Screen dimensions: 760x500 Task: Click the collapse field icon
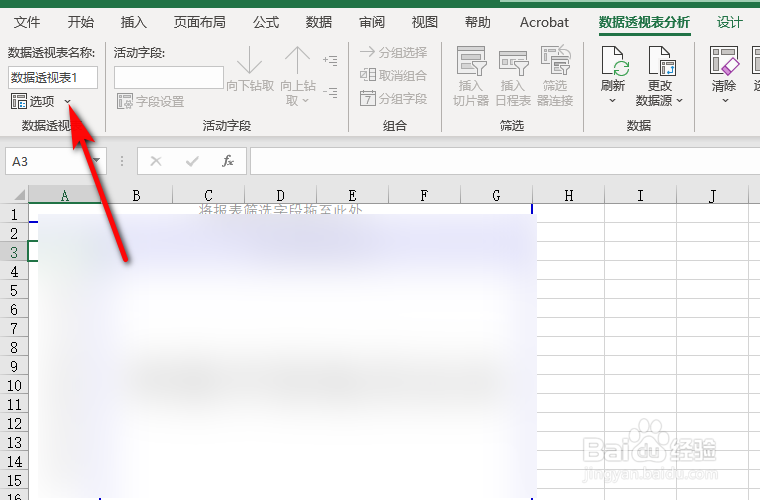330,92
